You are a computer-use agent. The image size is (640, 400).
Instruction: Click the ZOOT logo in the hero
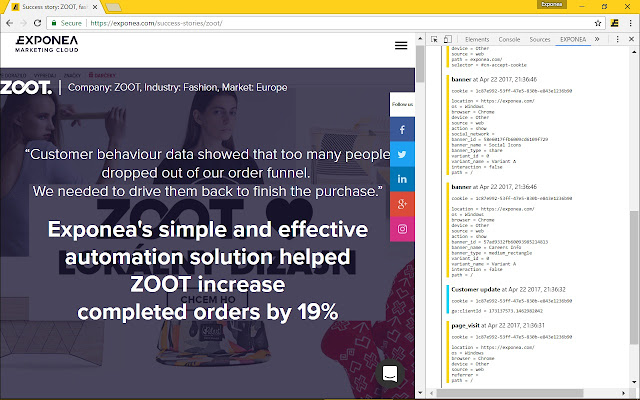(x=26, y=87)
